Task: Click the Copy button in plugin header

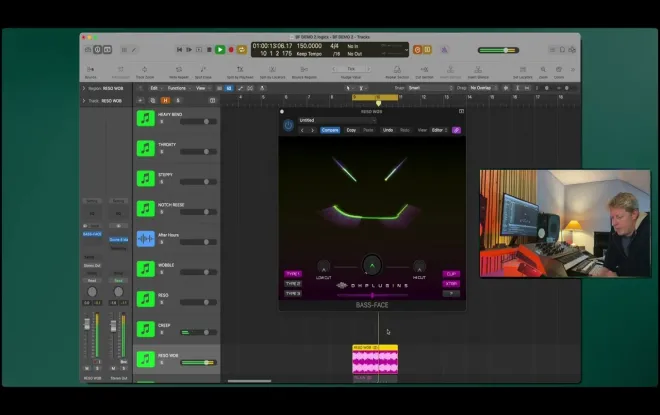Action: coord(351,130)
